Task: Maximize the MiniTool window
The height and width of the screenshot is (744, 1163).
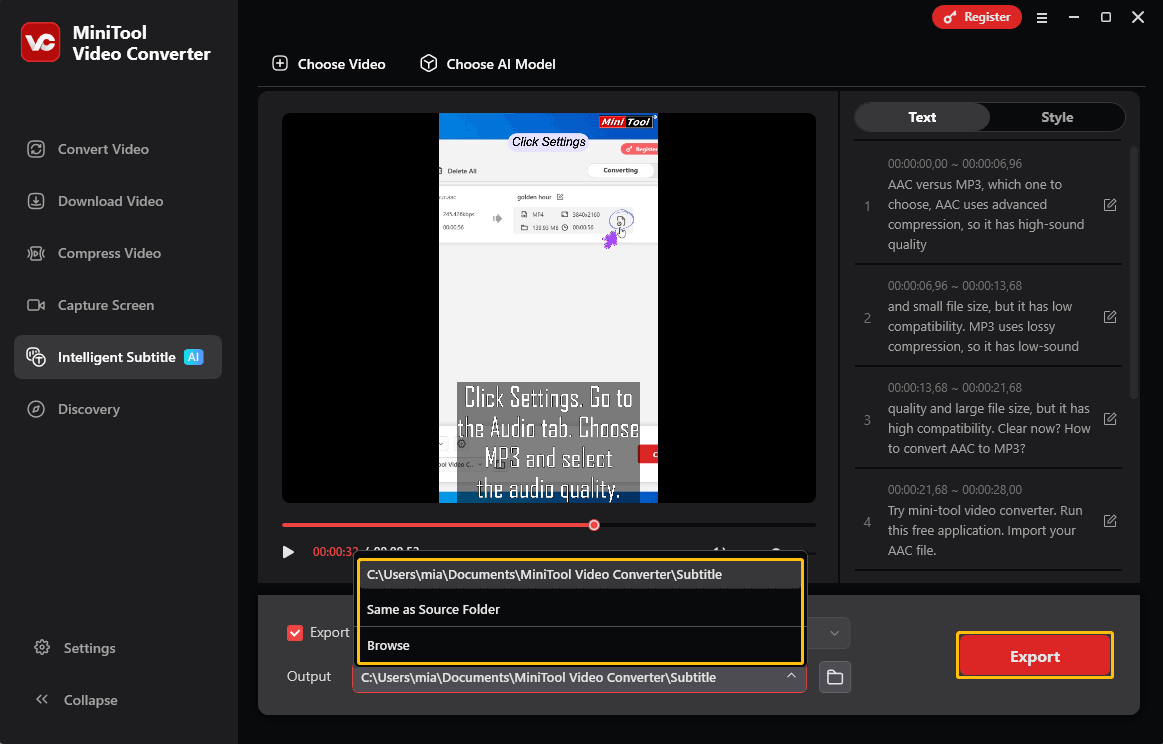Action: 1105,17
